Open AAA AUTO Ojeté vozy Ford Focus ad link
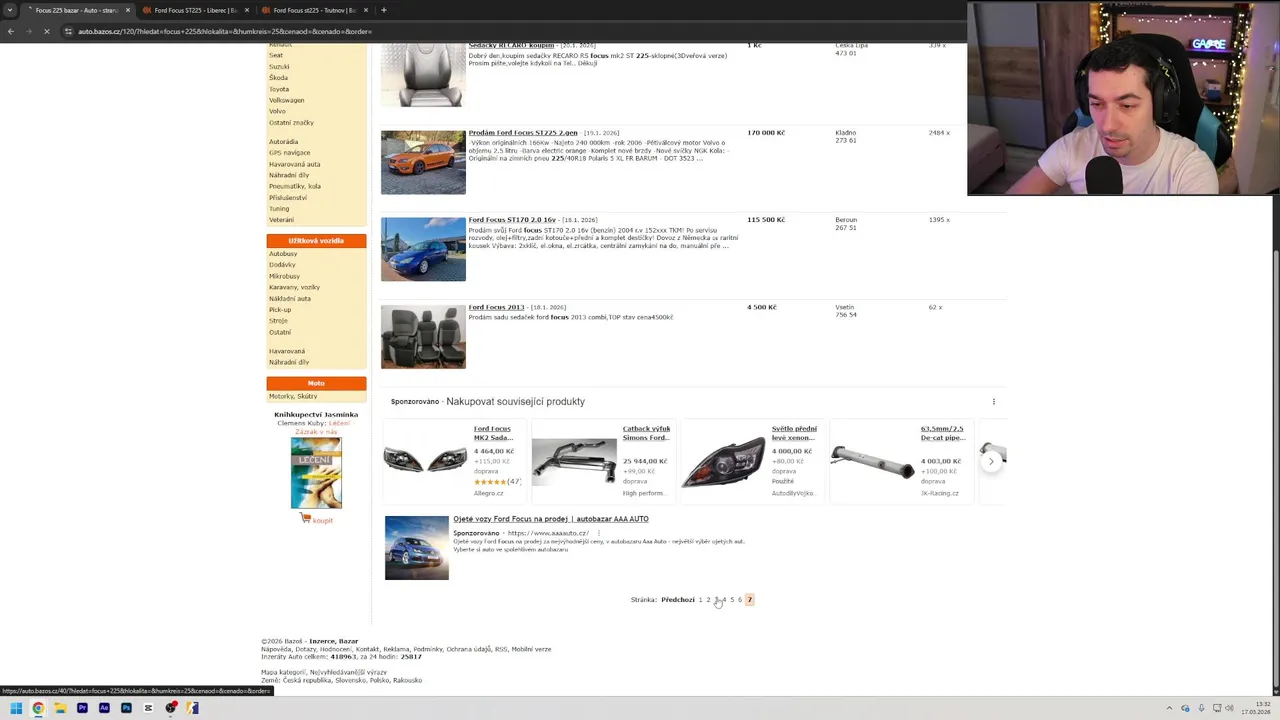The height and width of the screenshot is (720, 1280). 551,519
